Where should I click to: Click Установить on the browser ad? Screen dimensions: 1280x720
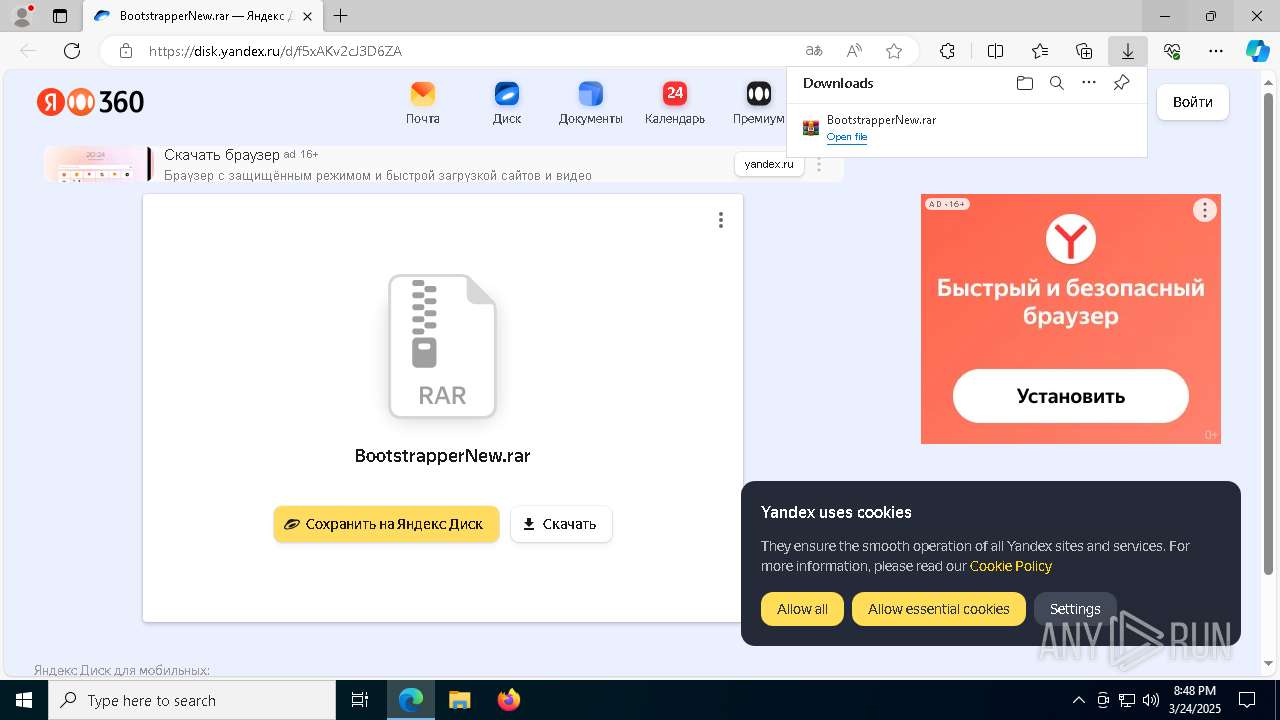pos(1071,396)
